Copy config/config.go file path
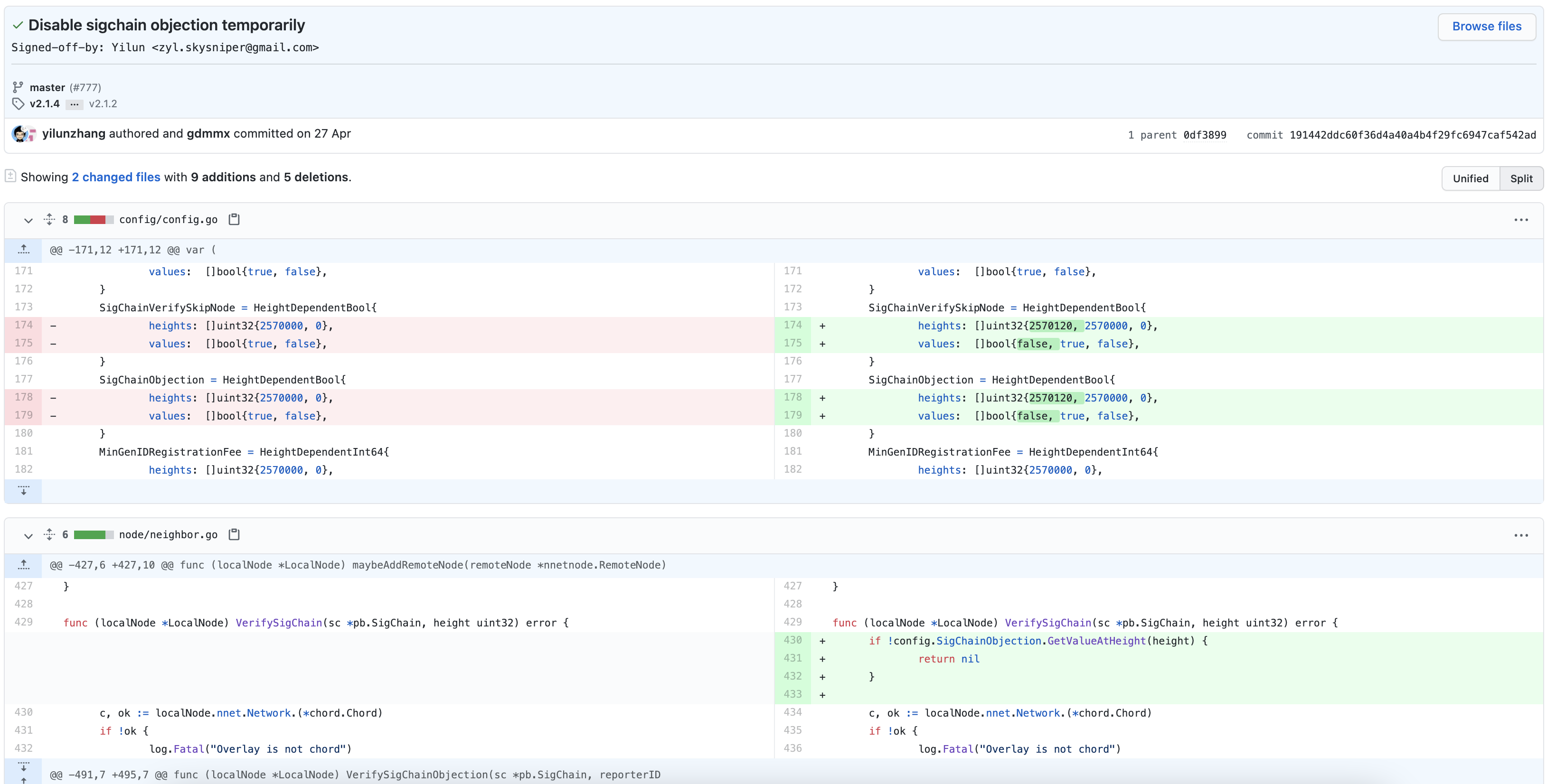Viewport: 1547px width, 784px height. 234,219
